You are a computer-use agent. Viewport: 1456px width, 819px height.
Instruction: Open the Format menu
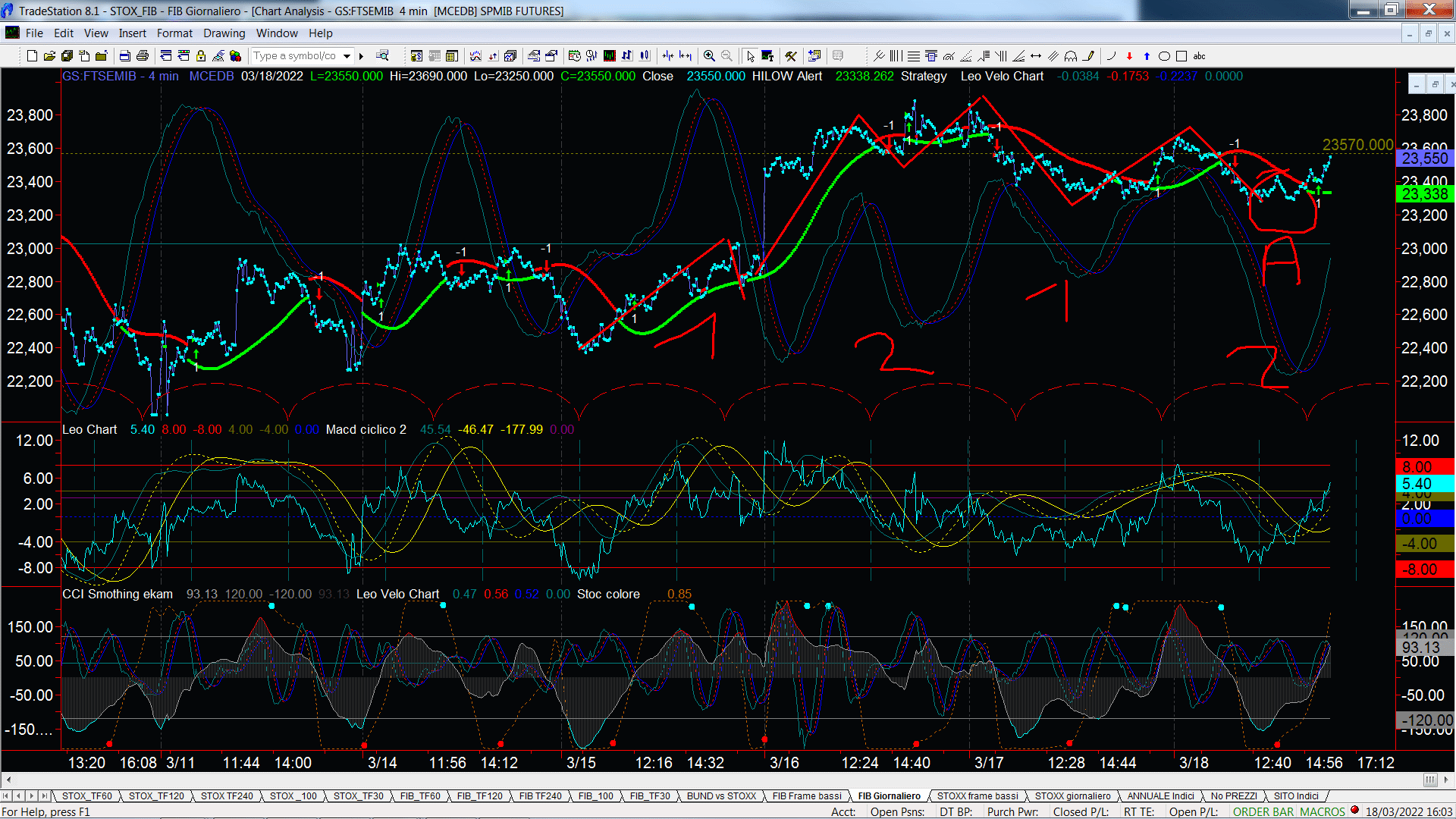tap(175, 33)
